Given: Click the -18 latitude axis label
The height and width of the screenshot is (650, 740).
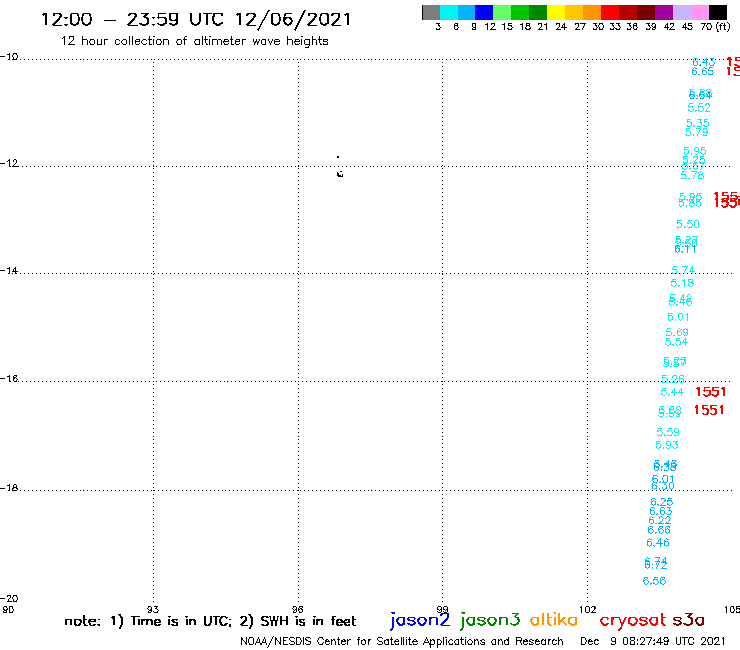Looking at the screenshot, I should coord(9,488).
